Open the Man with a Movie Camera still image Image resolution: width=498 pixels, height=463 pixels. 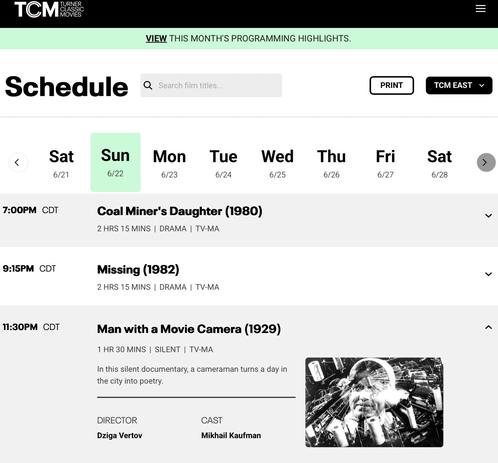click(374, 402)
